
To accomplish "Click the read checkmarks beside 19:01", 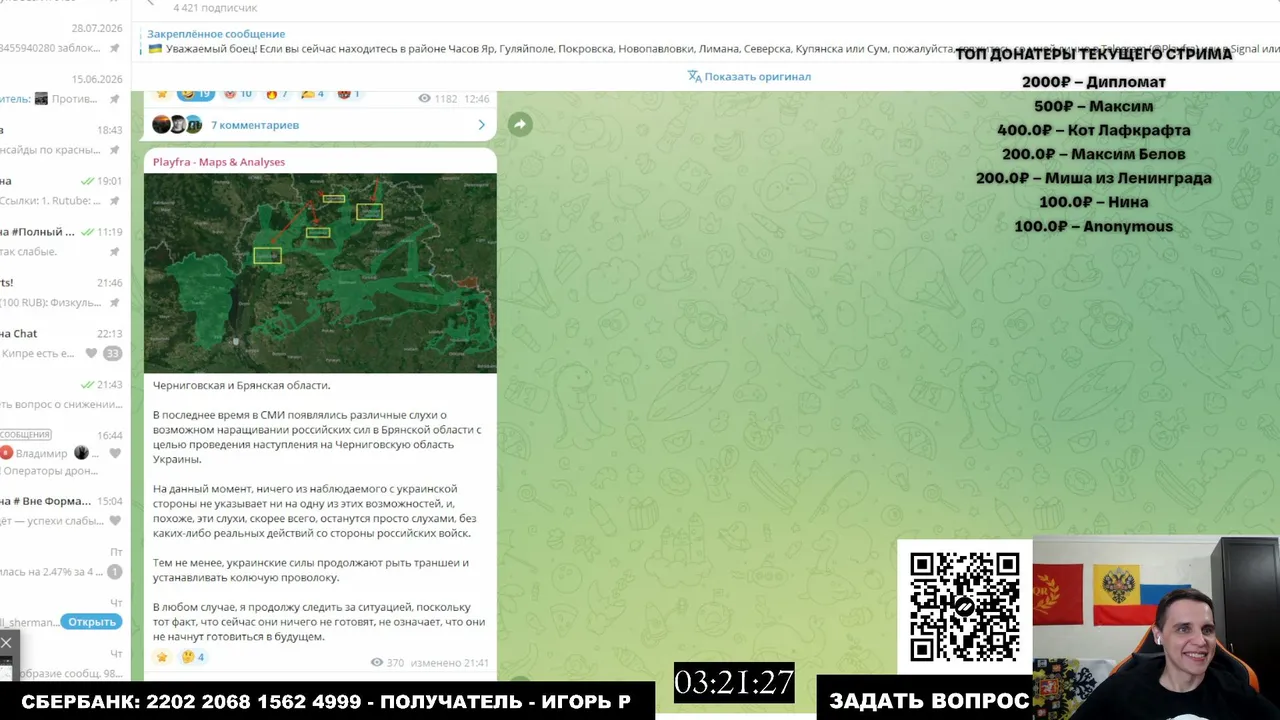I will pyautogui.click(x=87, y=181).
